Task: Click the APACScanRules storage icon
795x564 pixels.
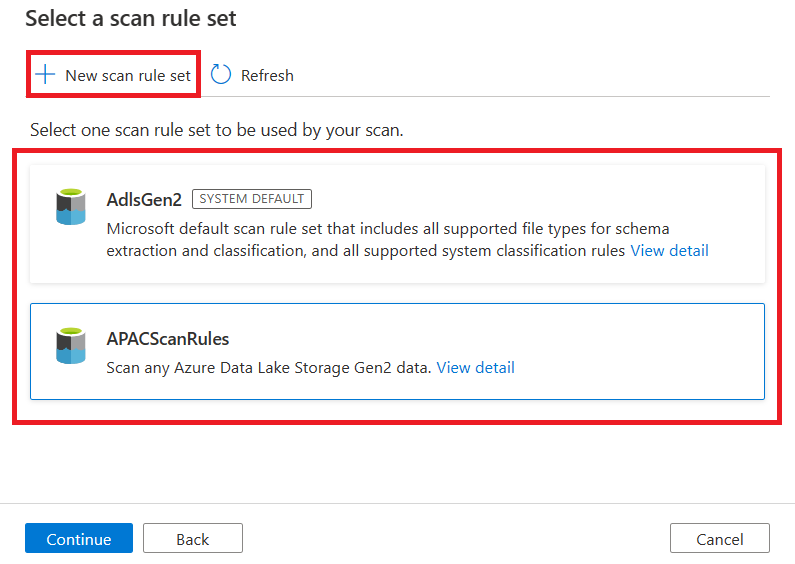Action: (71, 344)
